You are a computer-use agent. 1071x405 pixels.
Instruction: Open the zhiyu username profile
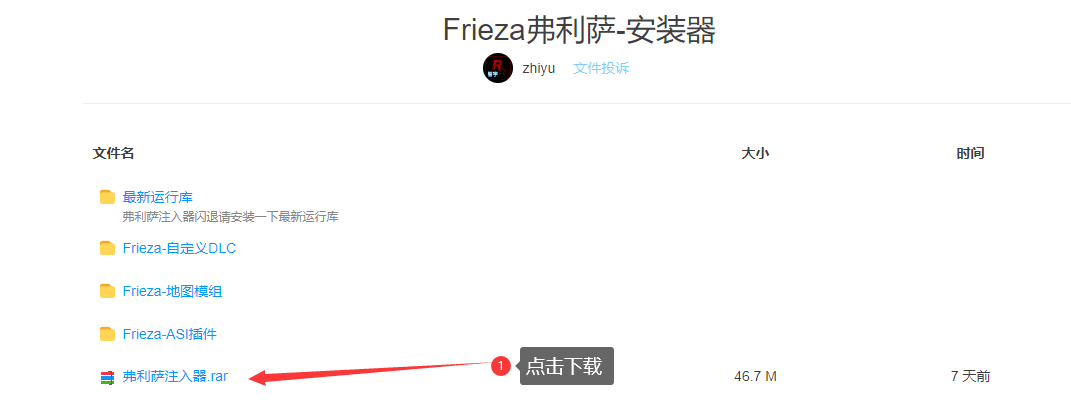tap(539, 68)
